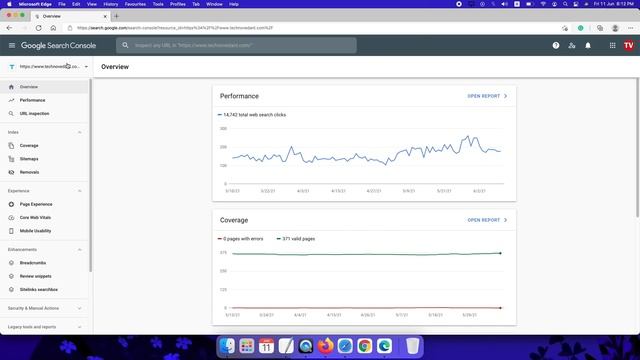Image resolution: width=640 pixels, height=360 pixels.
Task: Open the Edge Collections icon
Action: [x=600, y=28]
